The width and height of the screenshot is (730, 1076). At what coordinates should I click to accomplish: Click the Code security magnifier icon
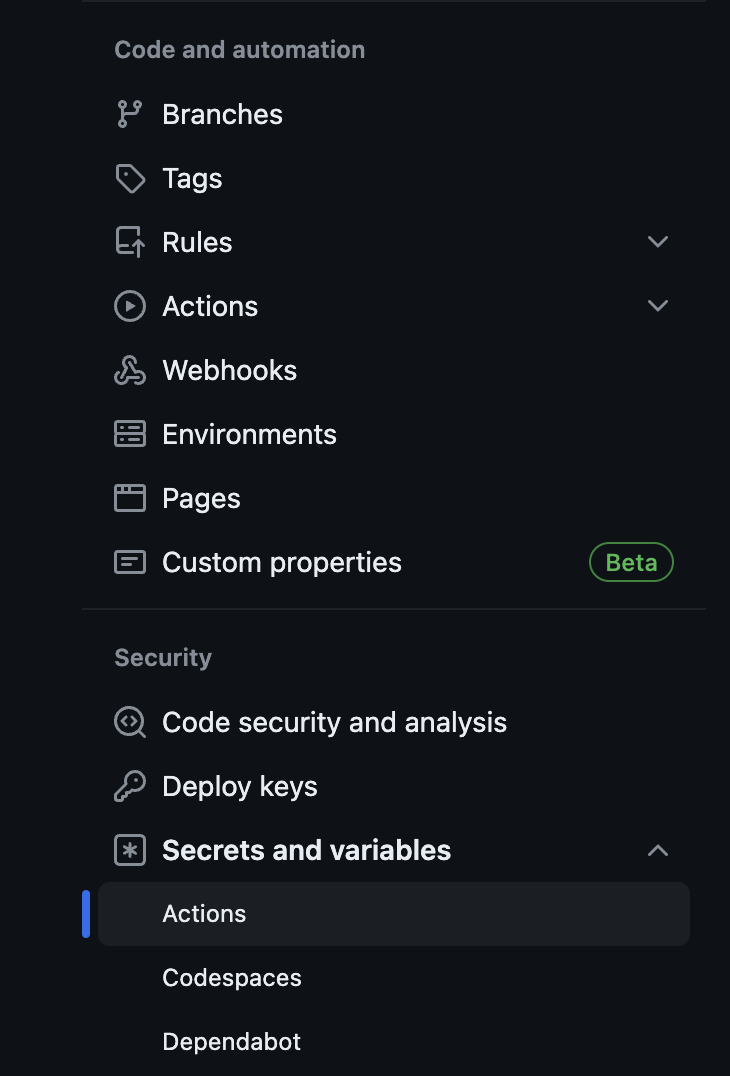pos(131,722)
